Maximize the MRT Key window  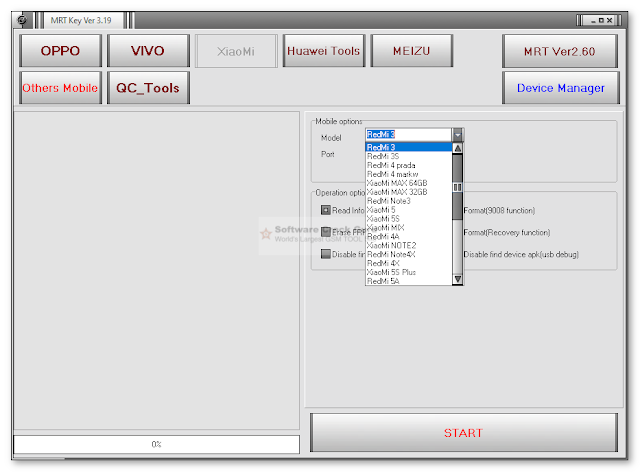click(601, 20)
